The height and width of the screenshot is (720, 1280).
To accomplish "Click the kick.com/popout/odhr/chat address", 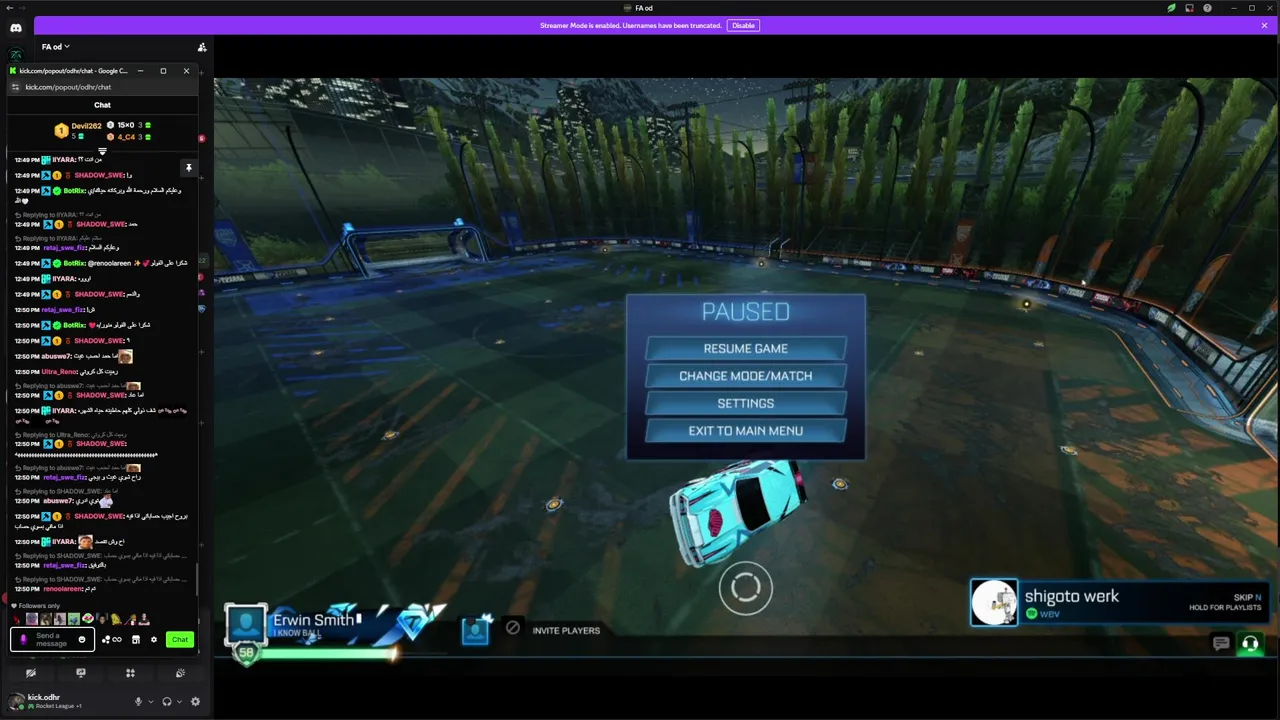I will [x=68, y=87].
